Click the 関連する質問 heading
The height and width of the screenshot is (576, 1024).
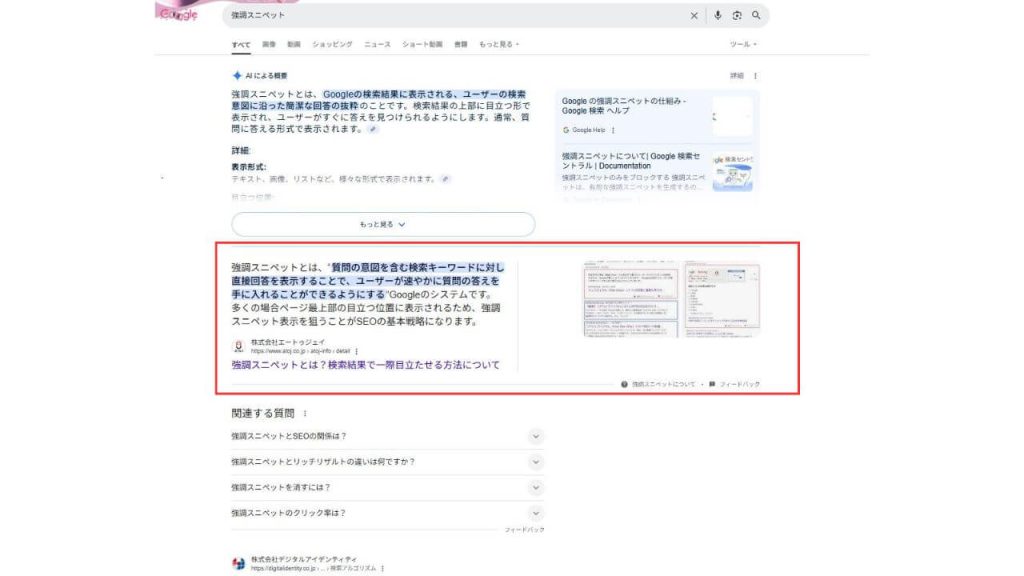point(263,413)
